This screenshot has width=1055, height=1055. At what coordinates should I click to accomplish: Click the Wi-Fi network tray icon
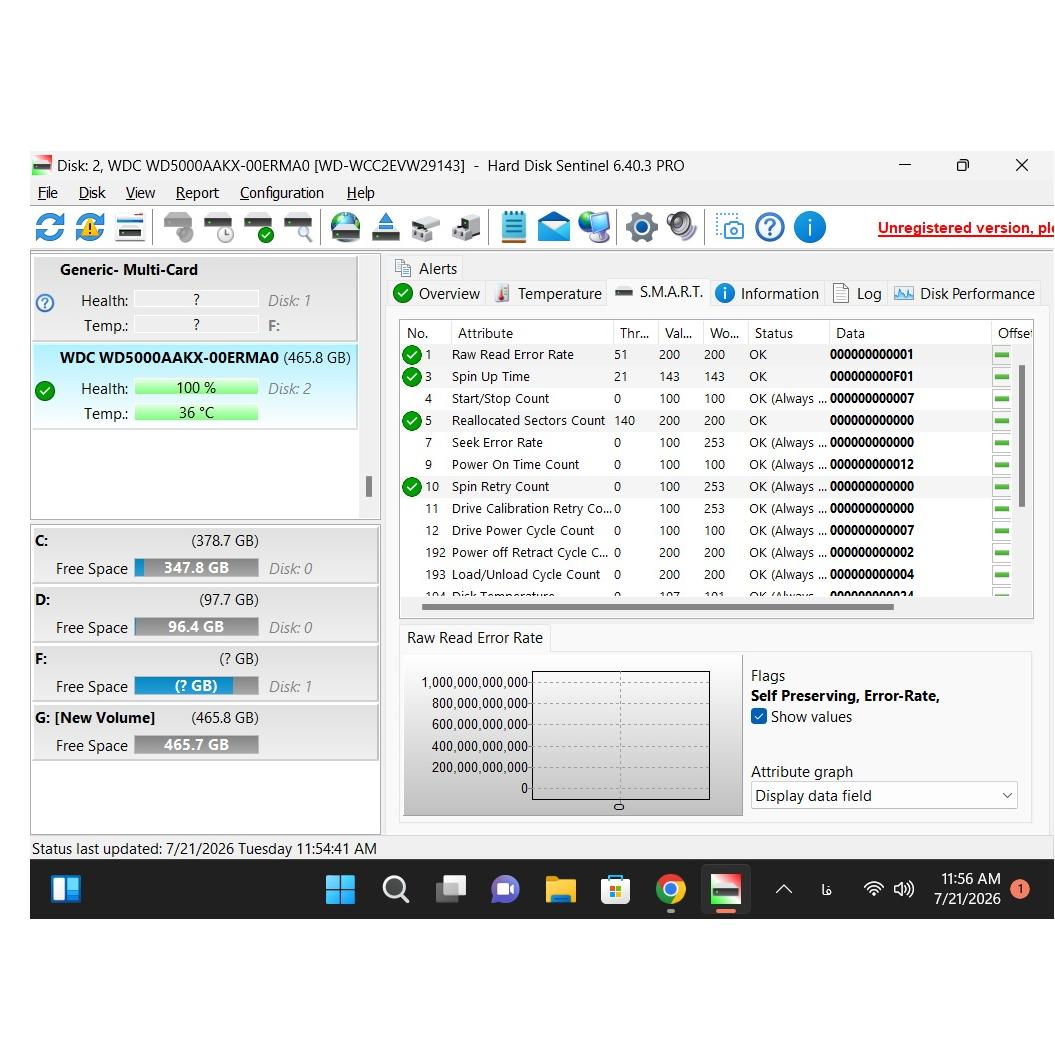pyautogui.click(x=873, y=889)
